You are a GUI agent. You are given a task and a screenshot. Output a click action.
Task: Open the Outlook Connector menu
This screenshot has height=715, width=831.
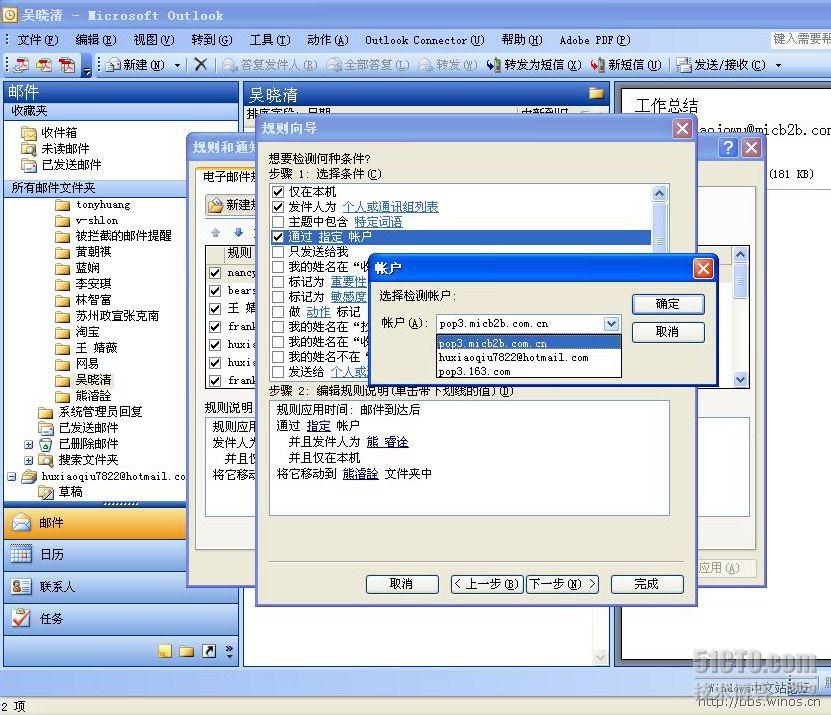click(x=425, y=40)
